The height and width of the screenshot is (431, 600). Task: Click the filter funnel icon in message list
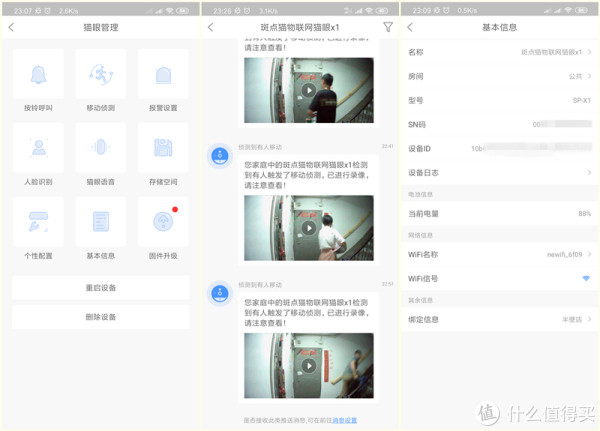(387, 27)
